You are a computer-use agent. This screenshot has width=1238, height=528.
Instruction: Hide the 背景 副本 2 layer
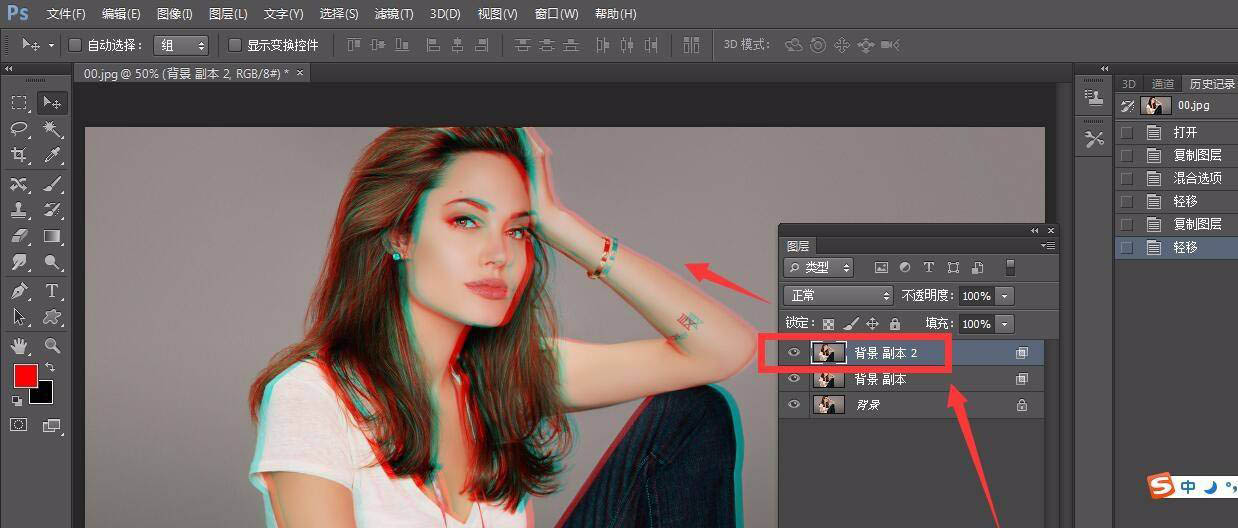(794, 352)
